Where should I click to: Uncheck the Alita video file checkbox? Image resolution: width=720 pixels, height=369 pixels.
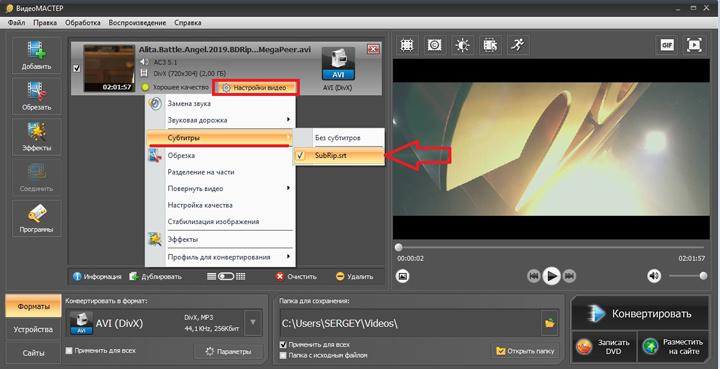(x=77, y=68)
